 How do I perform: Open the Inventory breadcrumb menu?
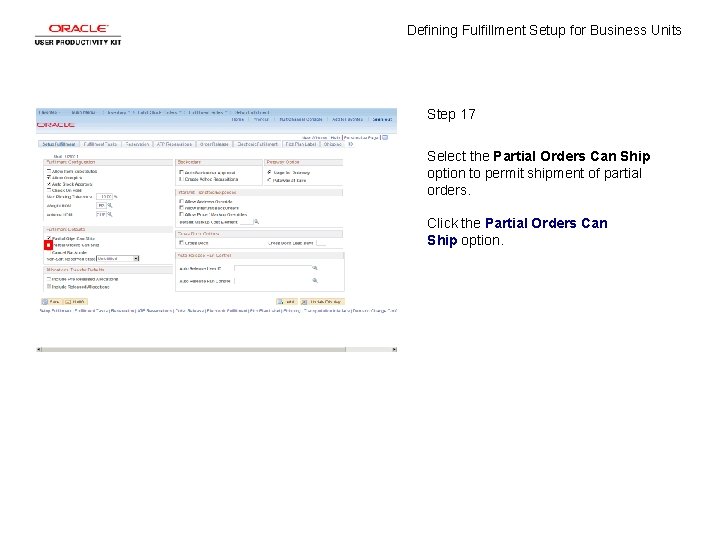click(x=118, y=112)
